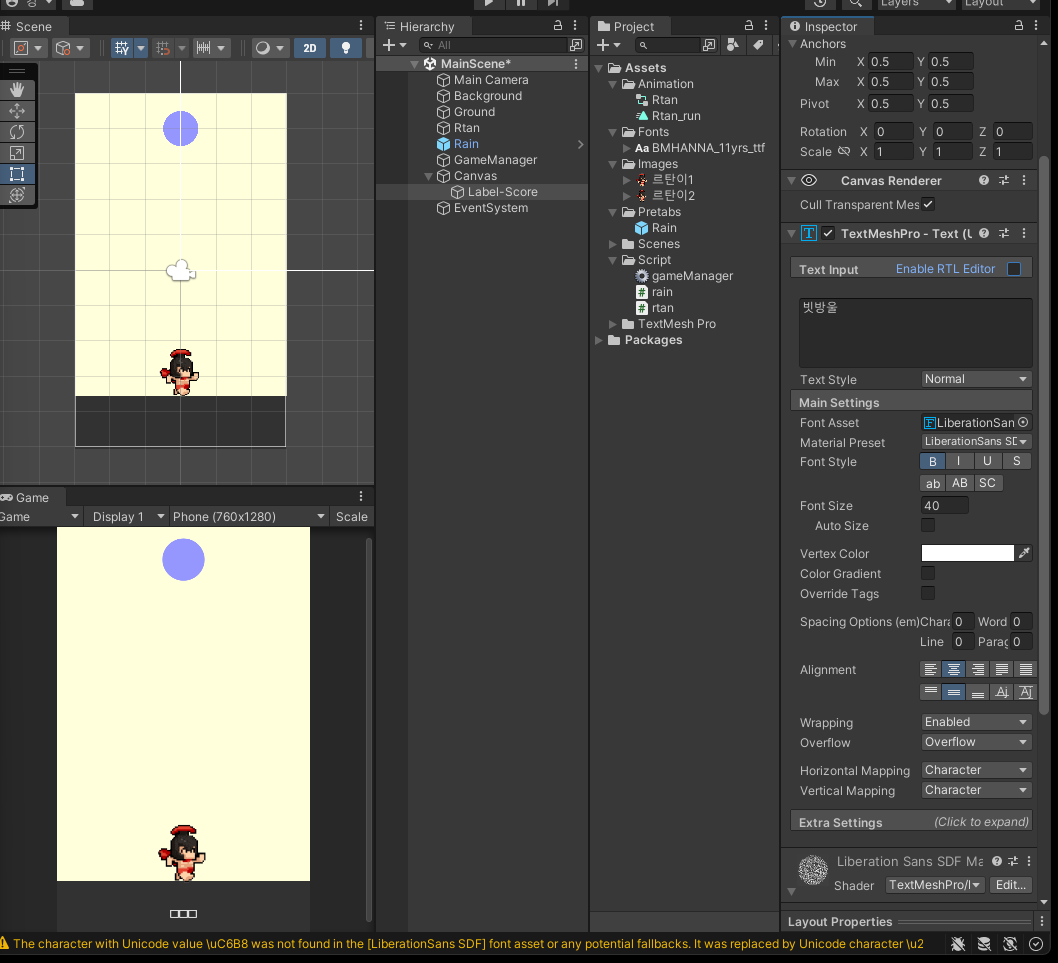Select the Hand tool in Scene view
This screenshot has width=1058, height=963.
pos(17,89)
